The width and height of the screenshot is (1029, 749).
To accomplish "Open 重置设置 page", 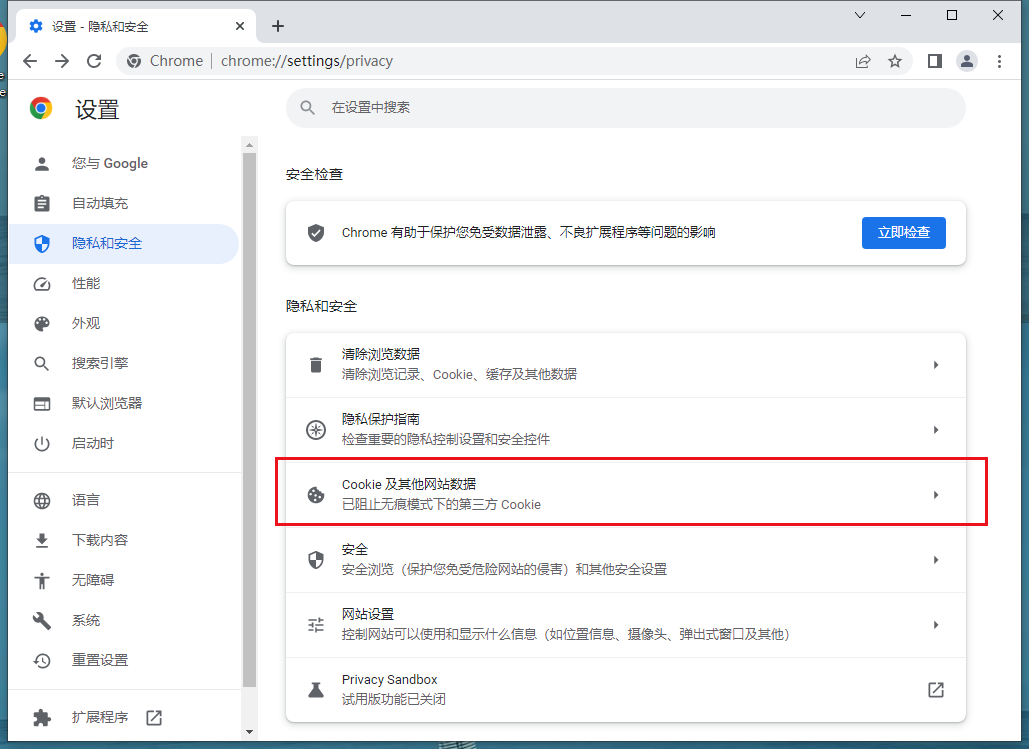I will pyautogui.click(x=123, y=660).
